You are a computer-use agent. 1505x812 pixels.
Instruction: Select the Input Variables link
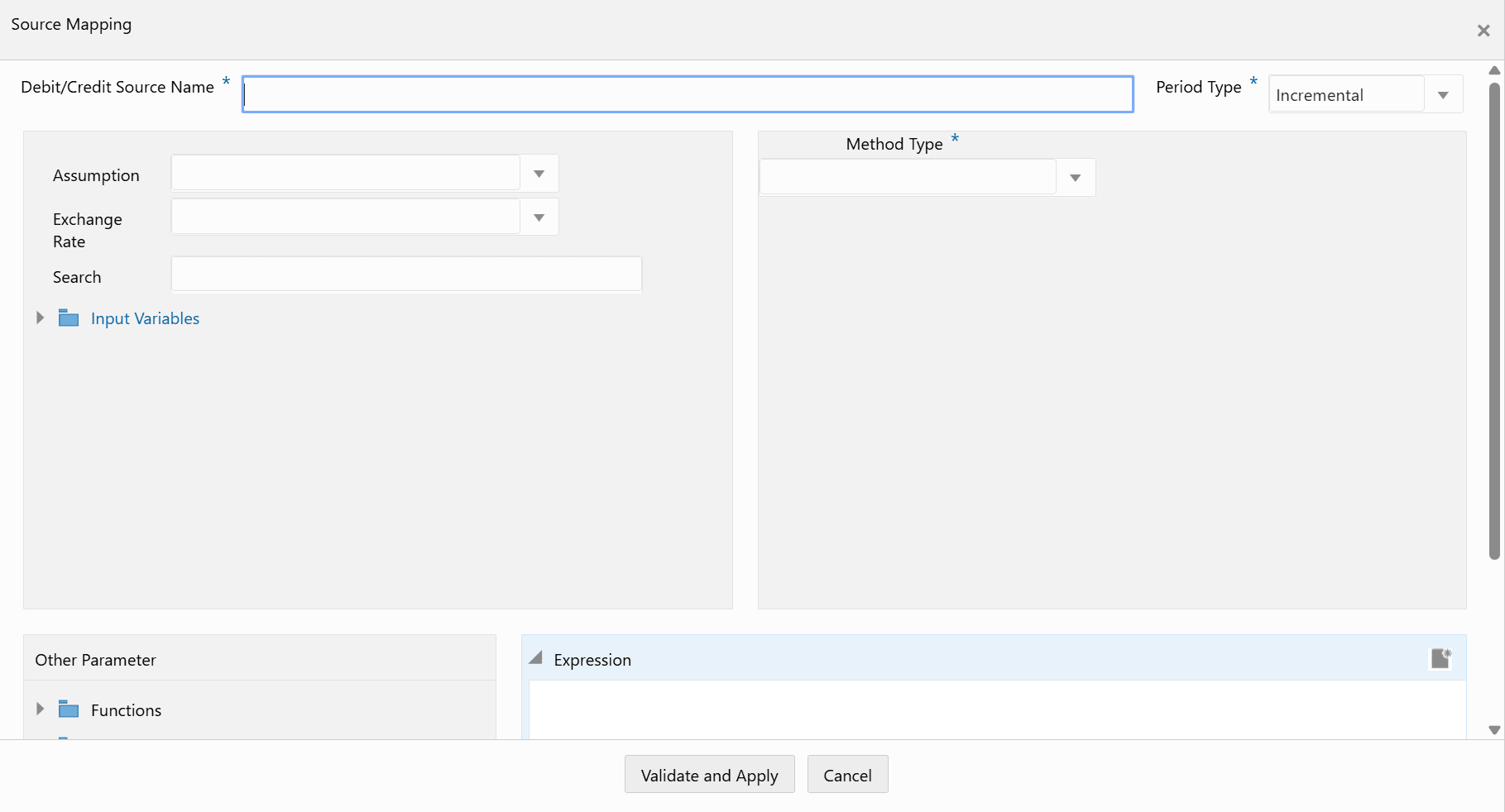[145, 318]
